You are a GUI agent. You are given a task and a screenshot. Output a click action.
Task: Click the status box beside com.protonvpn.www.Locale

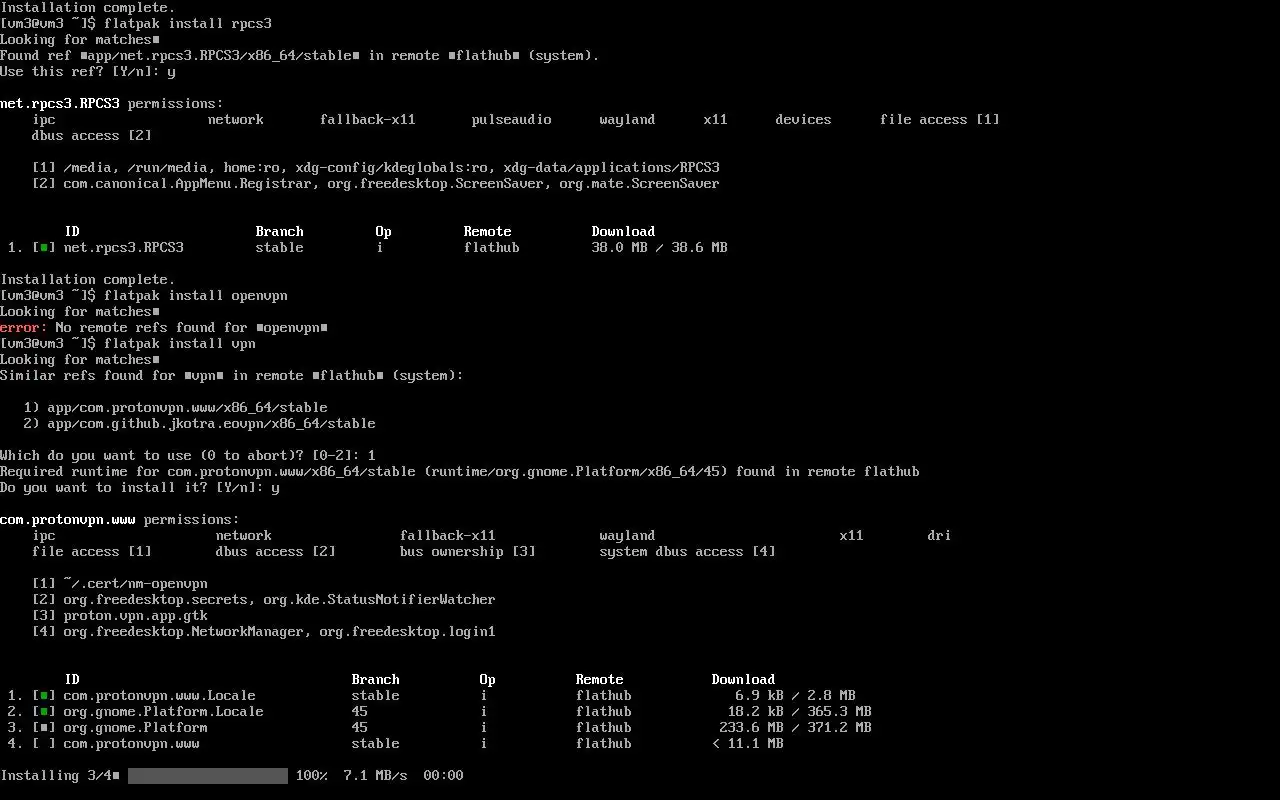pos(44,696)
